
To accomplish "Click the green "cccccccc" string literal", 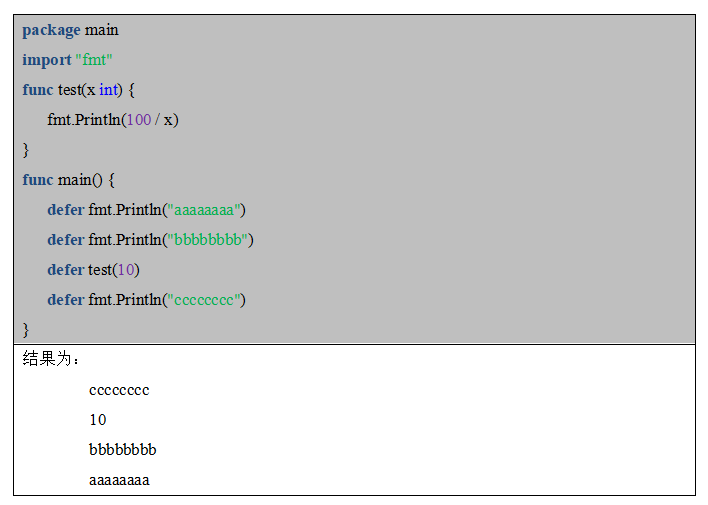I will [x=204, y=300].
